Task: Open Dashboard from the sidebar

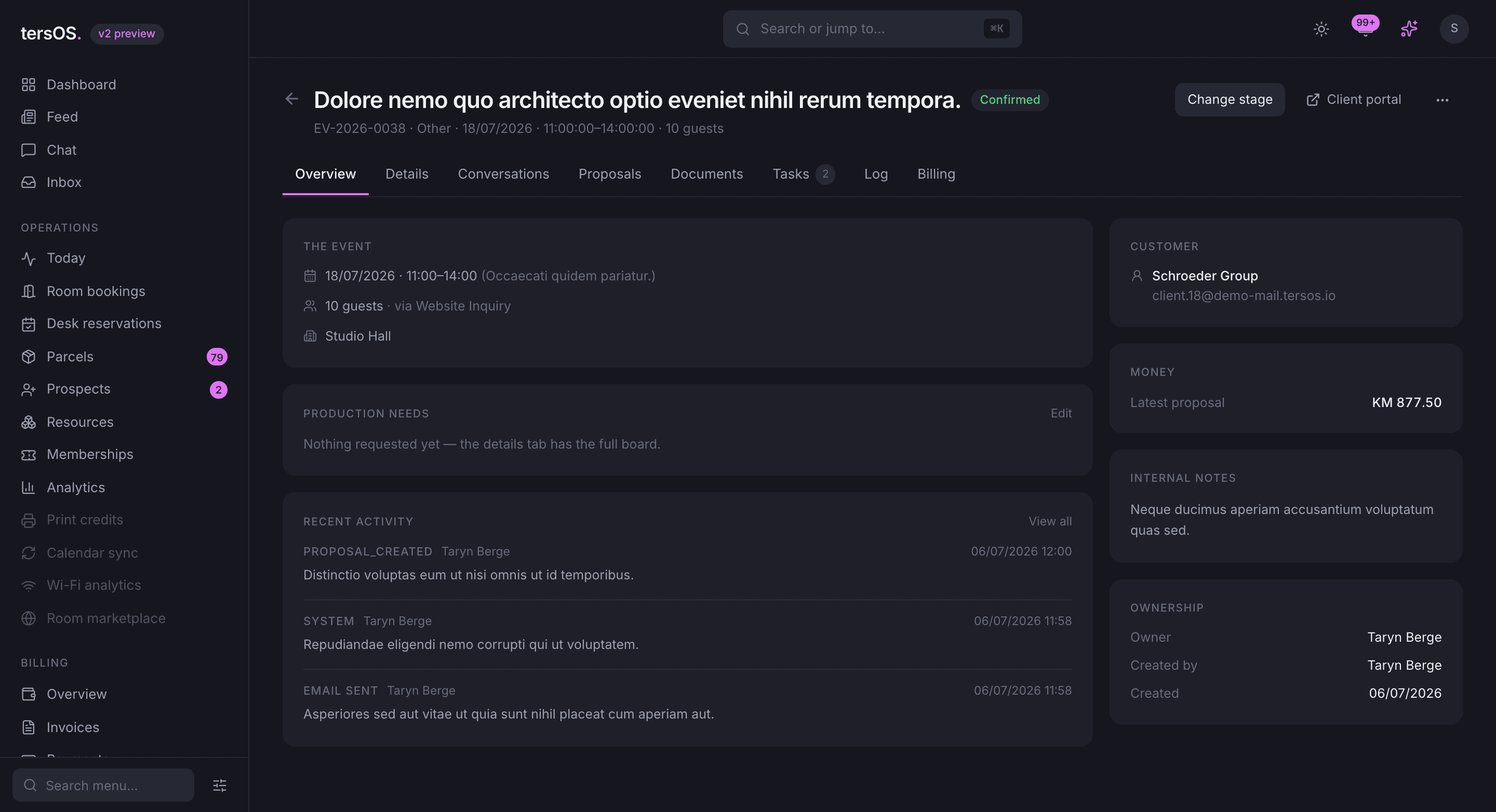Action: pyautogui.click(x=124, y=85)
